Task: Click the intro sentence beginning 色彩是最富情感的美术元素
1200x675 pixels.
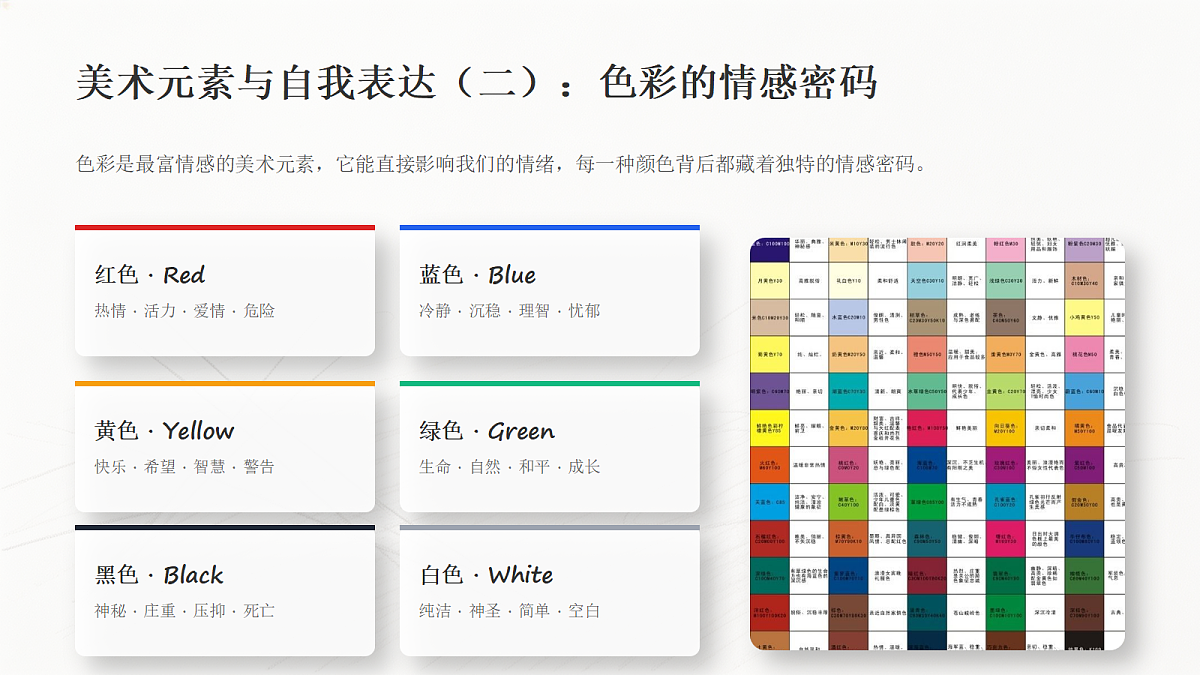Action: 502,163
